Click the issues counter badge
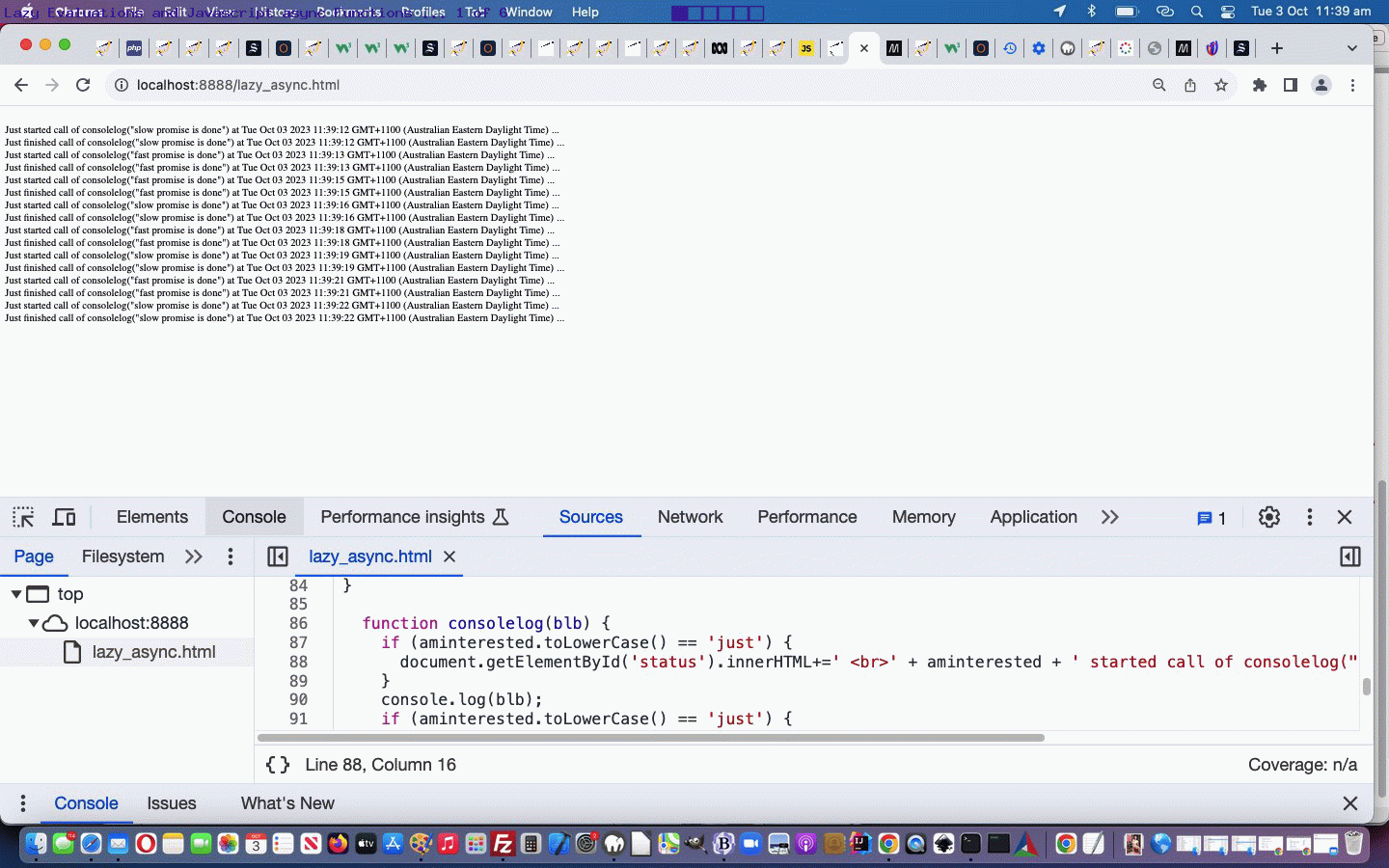Screen dimensions: 1389x868 [x=1212, y=518]
